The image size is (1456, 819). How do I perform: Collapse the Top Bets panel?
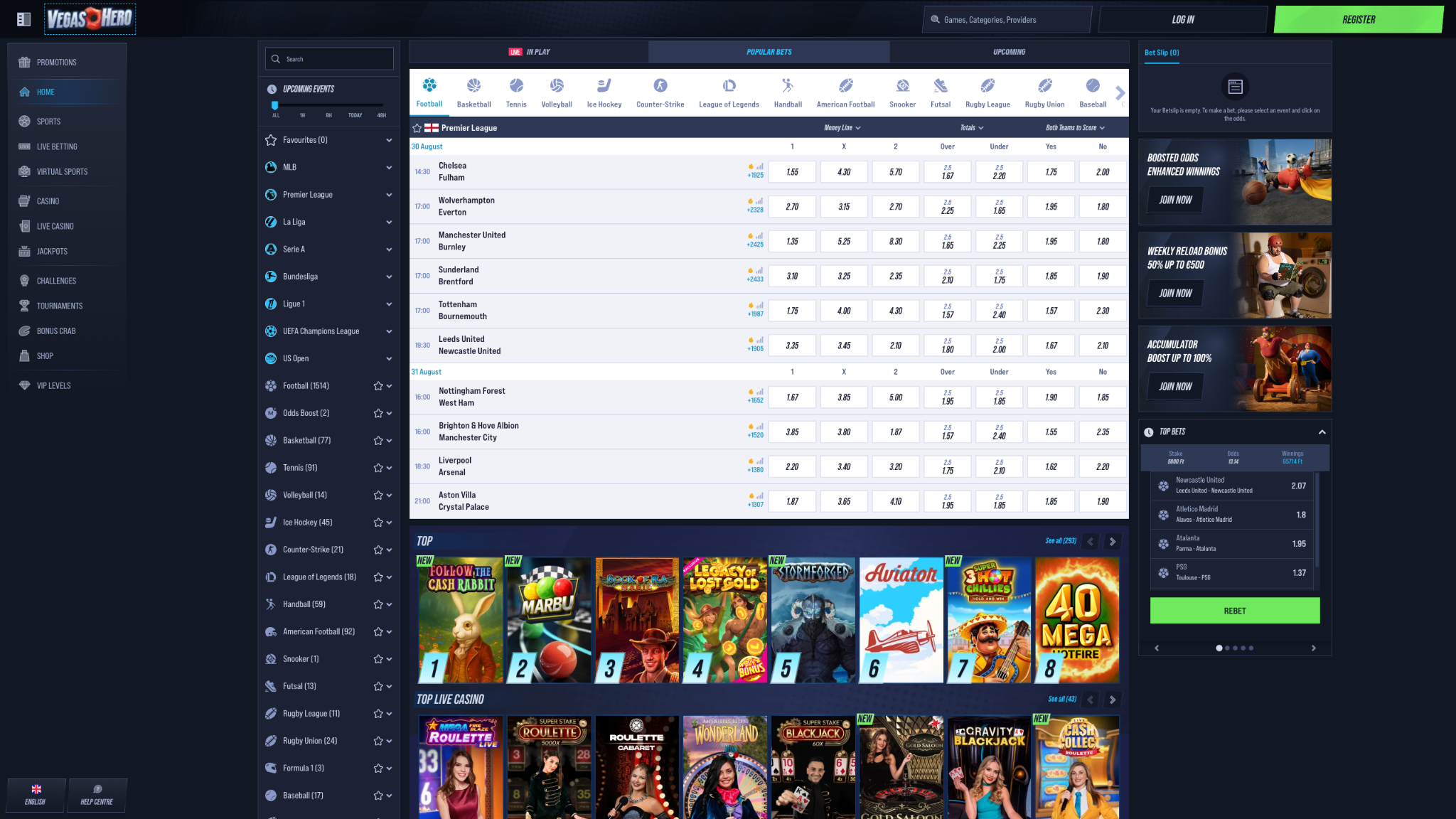tap(1322, 432)
